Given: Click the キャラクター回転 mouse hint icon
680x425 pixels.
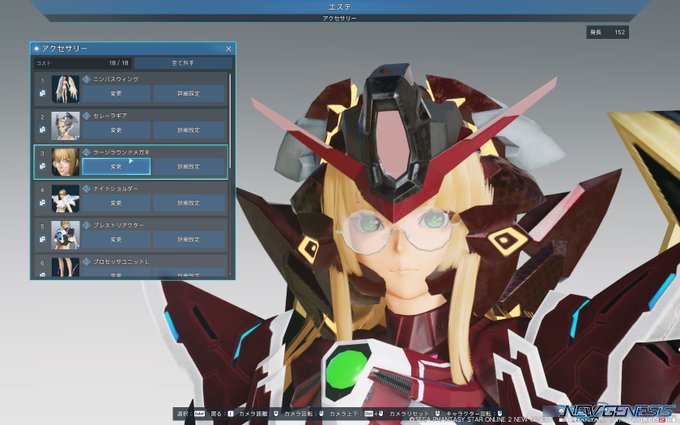Looking at the screenshot, I should [500, 414].
